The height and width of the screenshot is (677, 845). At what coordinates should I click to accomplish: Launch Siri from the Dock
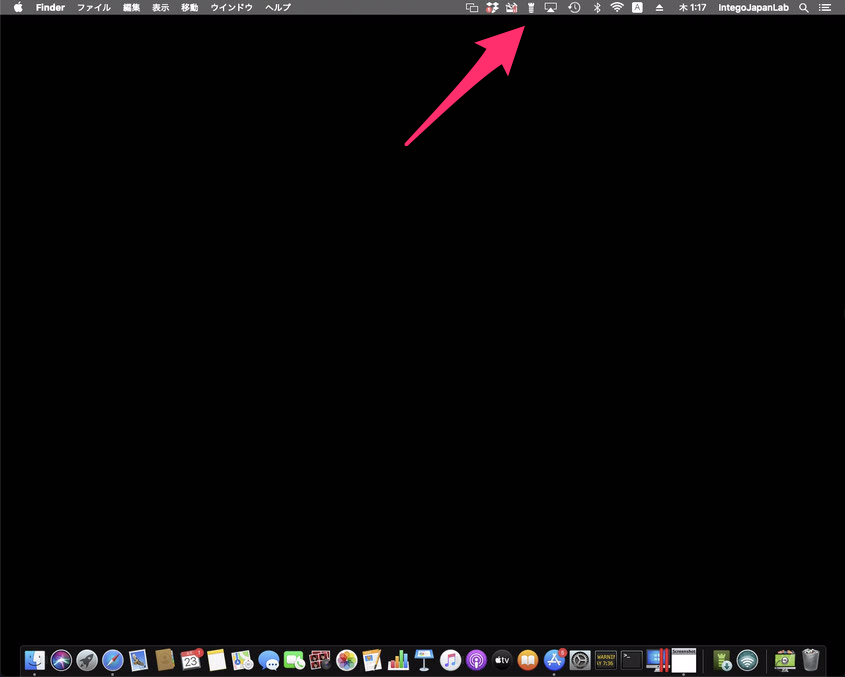(61, 660)
